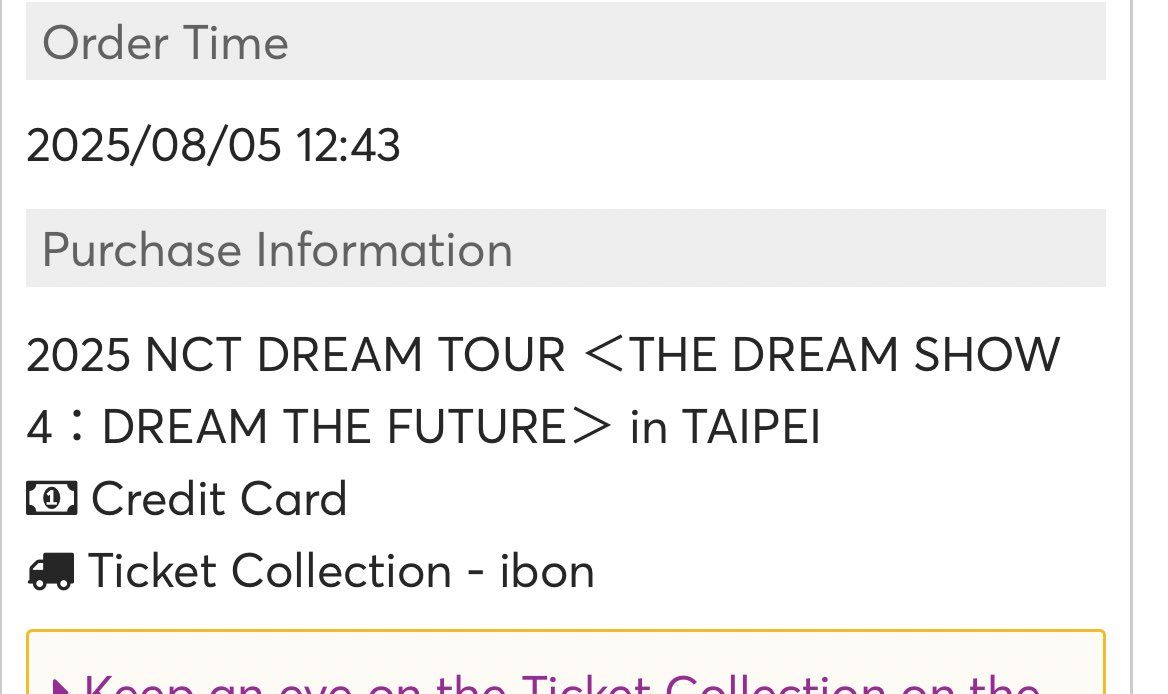
Task: Click the delivery truck icon beside Ticket Collection
Action: coord(52,571)
